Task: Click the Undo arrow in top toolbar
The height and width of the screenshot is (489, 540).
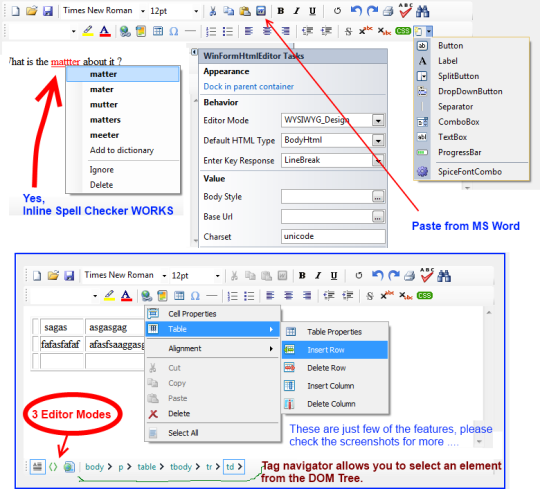Action: [x=356, y=11]
